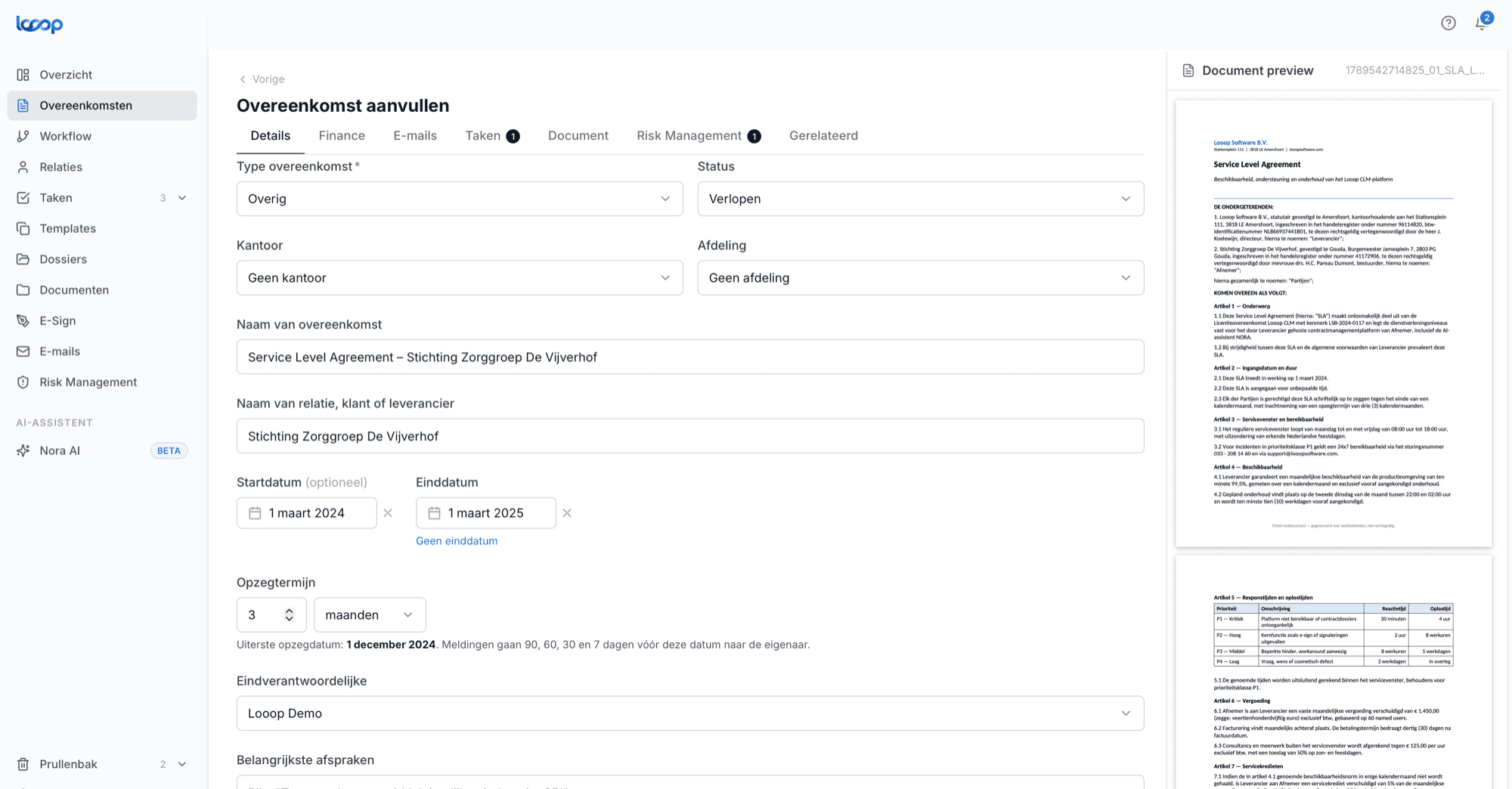
Task: Open the Type overeenkomst dropdown
Action: tap(460, 199)
